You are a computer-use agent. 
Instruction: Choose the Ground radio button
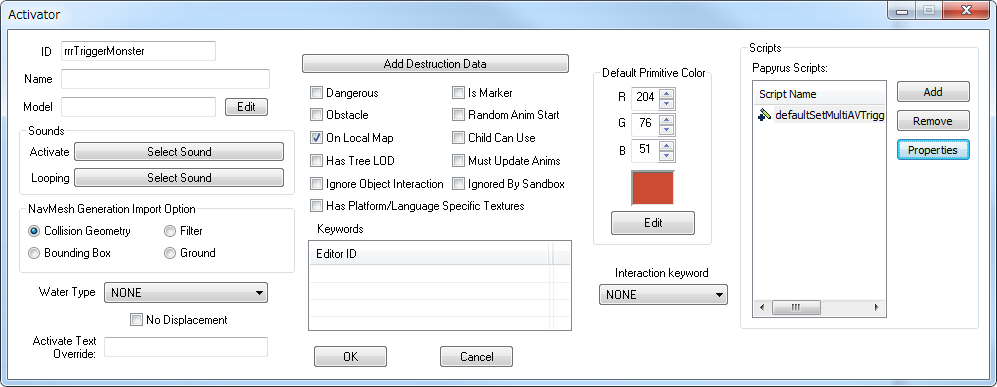(170, 253)
